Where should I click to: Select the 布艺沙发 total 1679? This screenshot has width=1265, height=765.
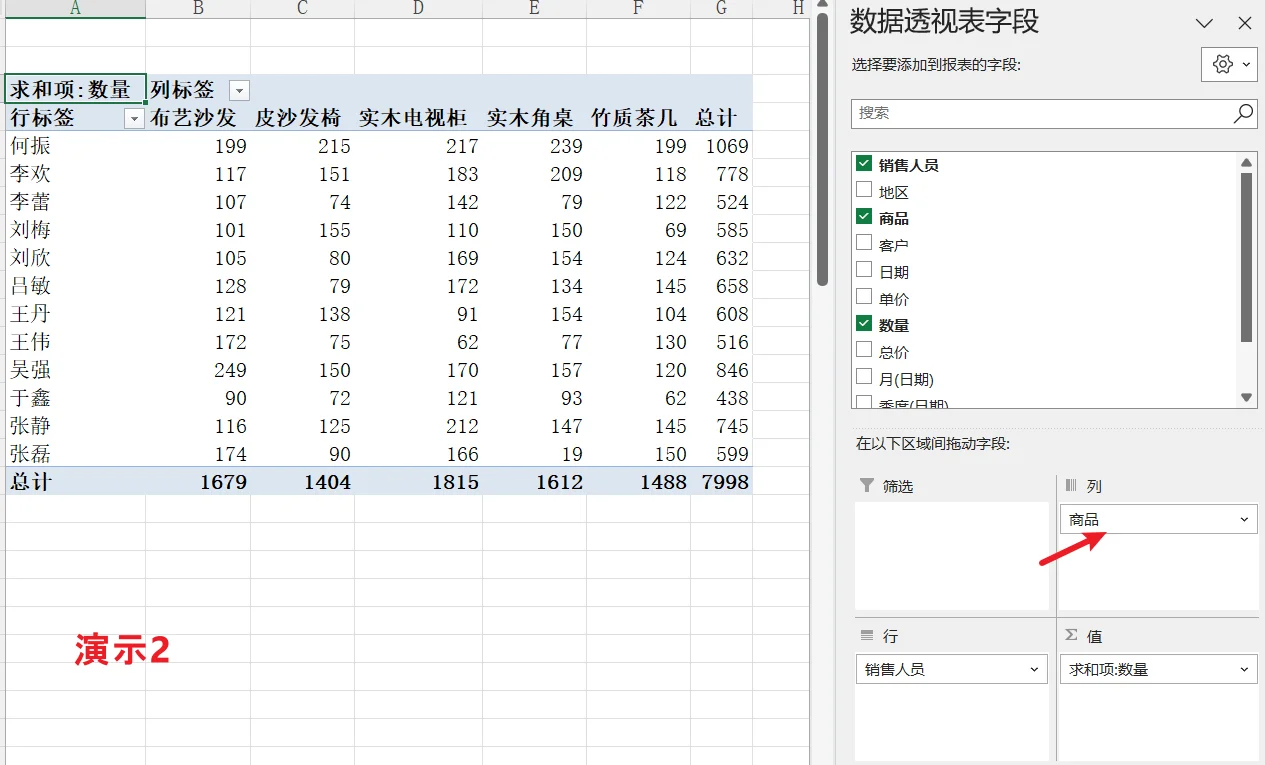(x=198, y=482)
